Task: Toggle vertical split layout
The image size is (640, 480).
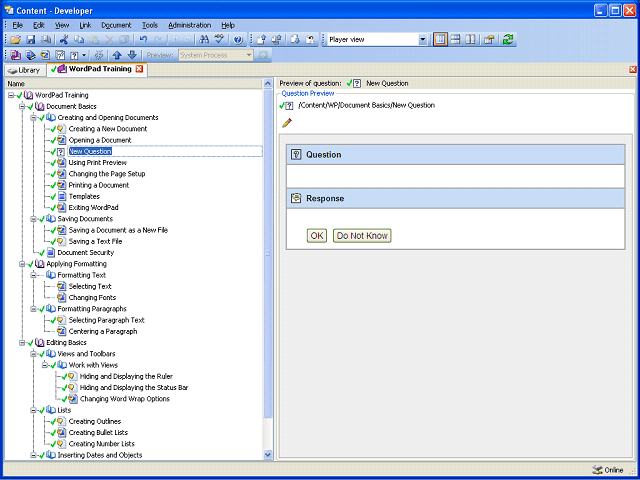Action: click(471, 40)
